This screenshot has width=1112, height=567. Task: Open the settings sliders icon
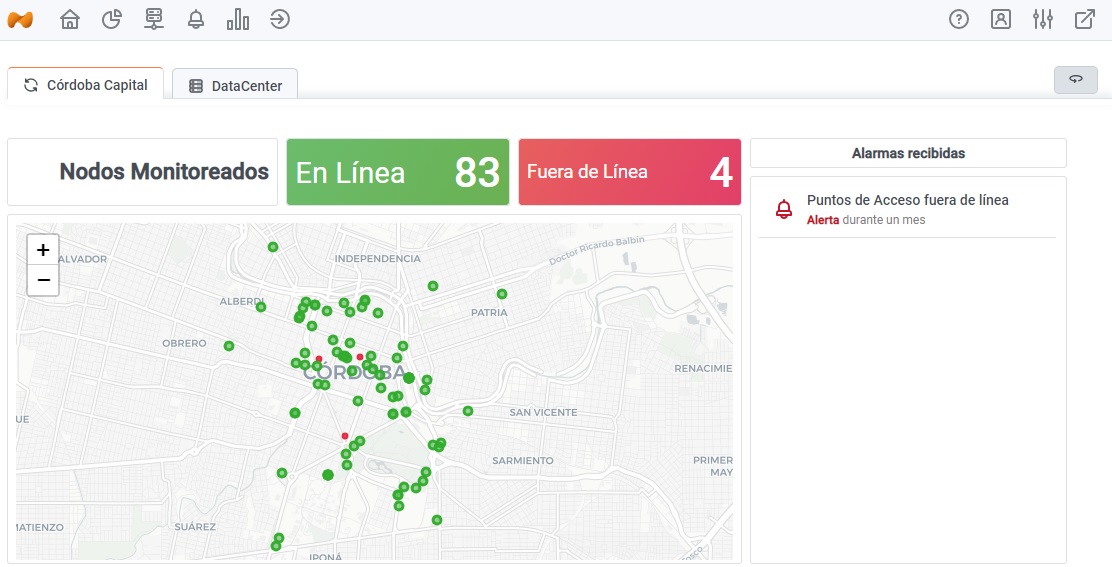coord(1043,19)
